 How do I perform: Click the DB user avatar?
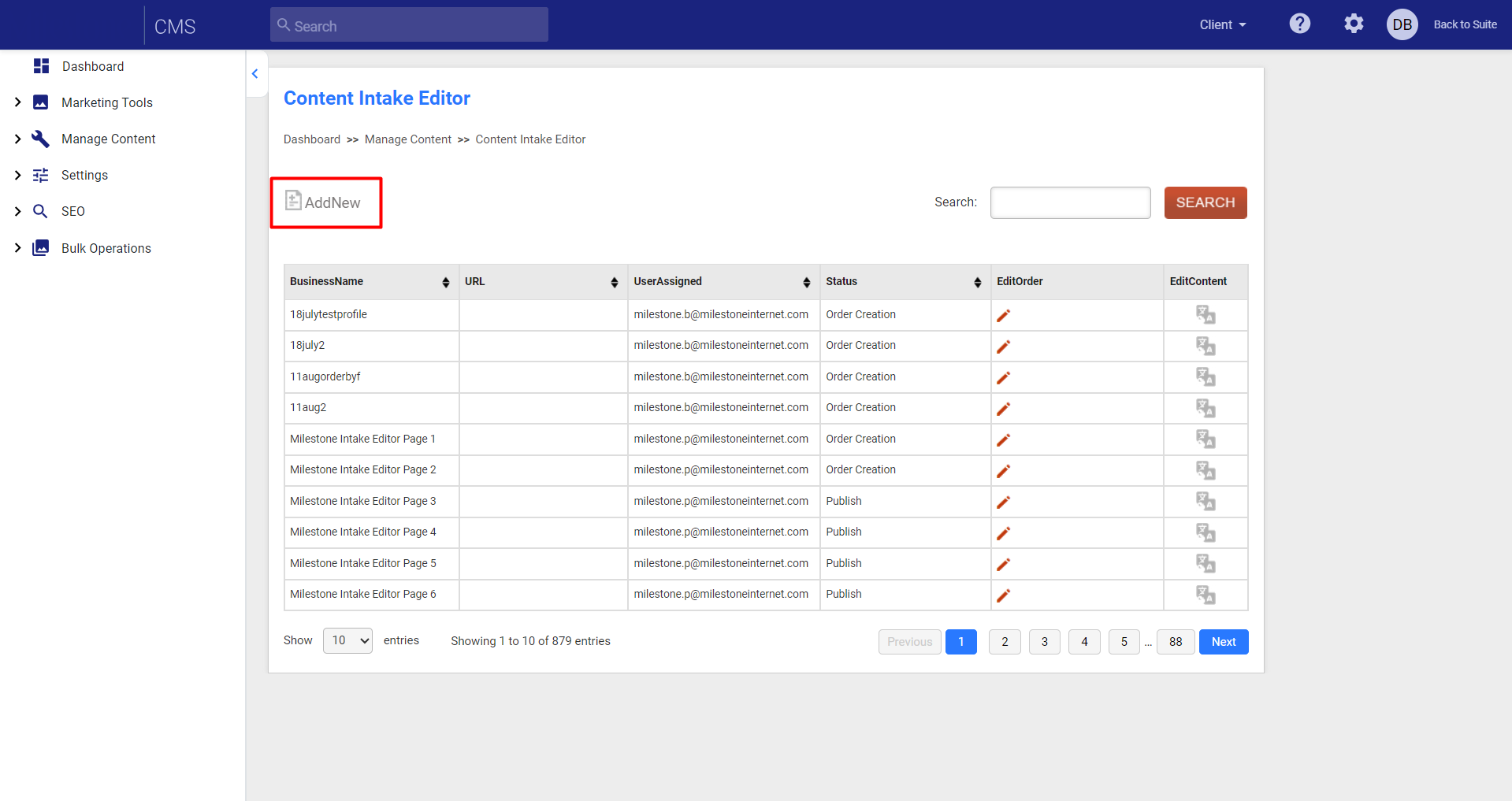1402,24
